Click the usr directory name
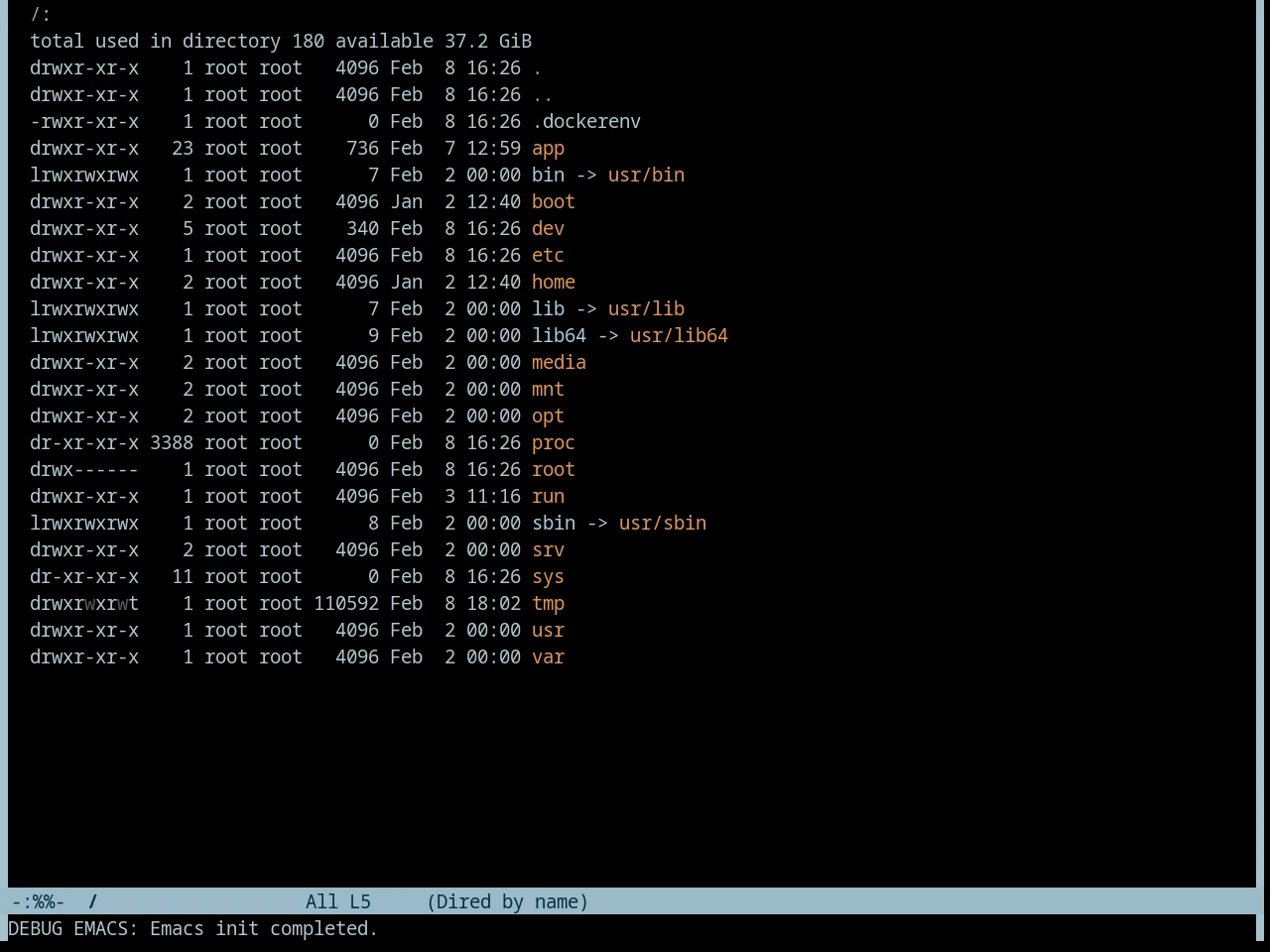This screenshot has height=952, width=1270. coord(548,631)
